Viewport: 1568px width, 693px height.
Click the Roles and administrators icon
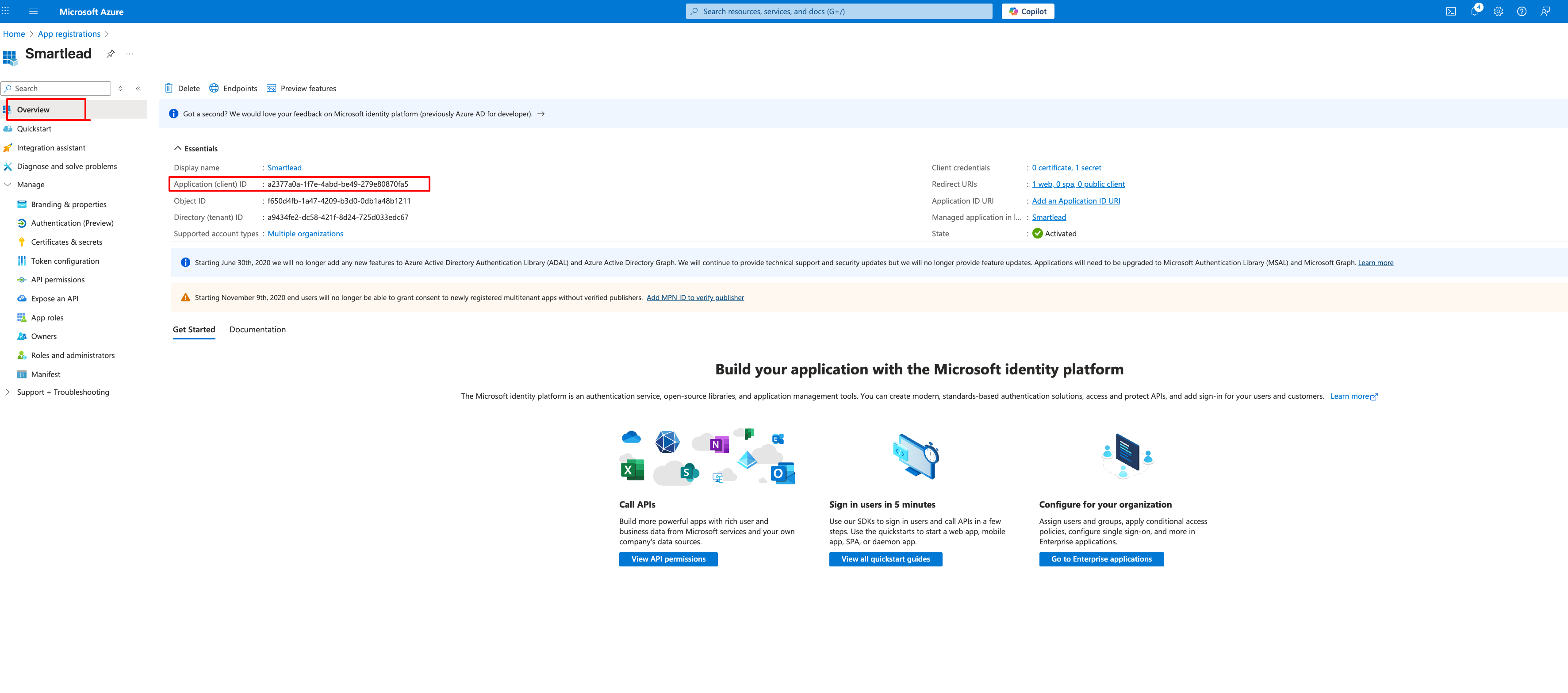point(22,356)
